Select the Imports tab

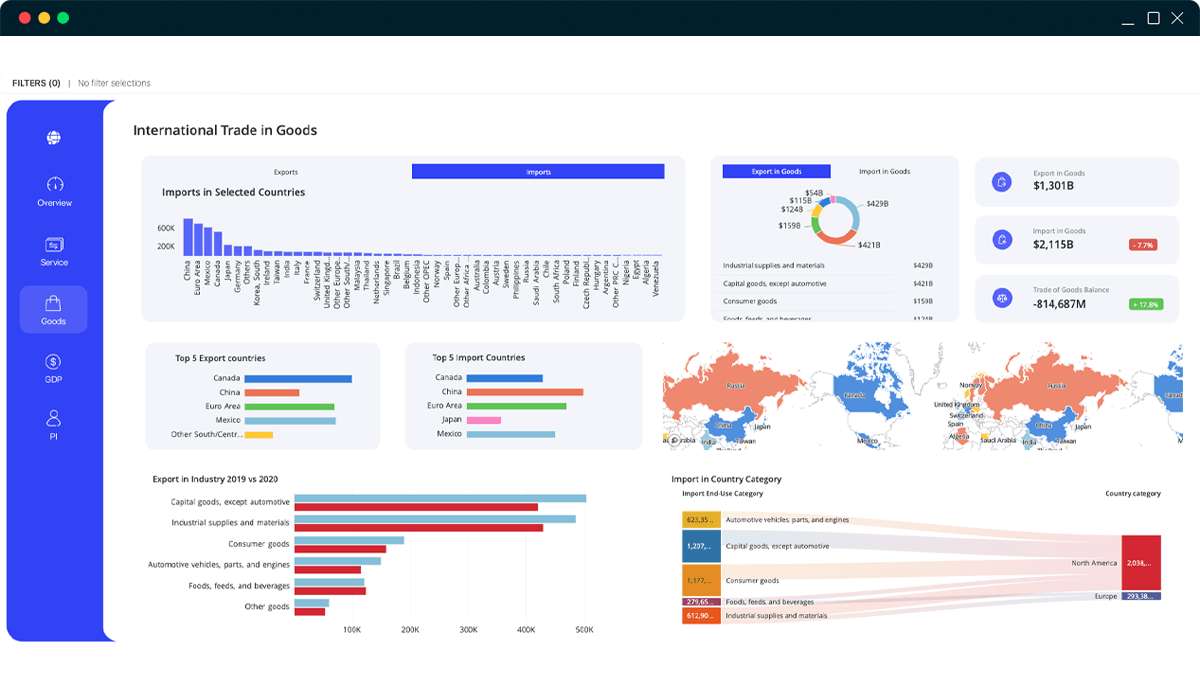click(538, 172)
